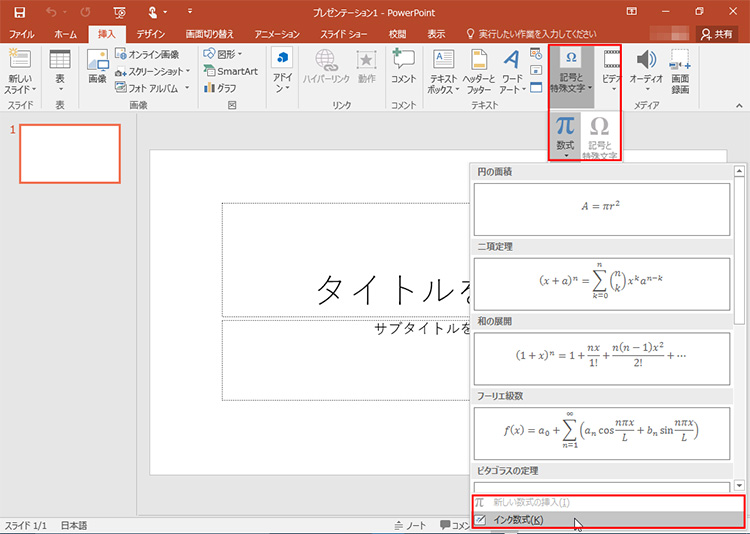
Task: Open Notes (ノート) in status bar
Action: [411, 526]
